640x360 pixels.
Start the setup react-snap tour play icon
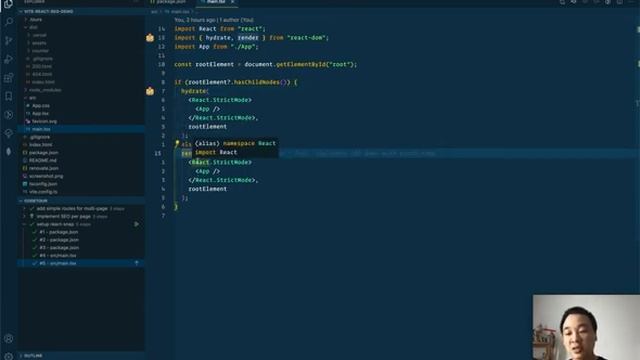(x=136, y=224)
